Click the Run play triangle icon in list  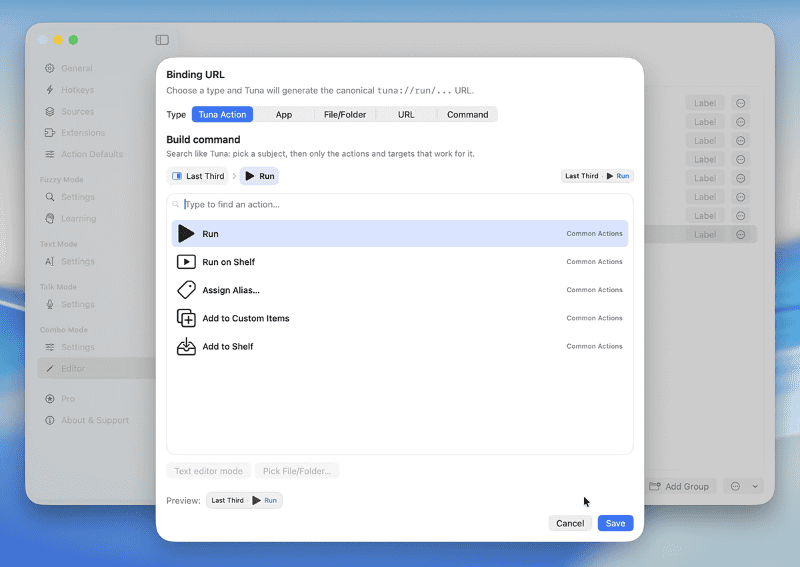click(186, 234)
